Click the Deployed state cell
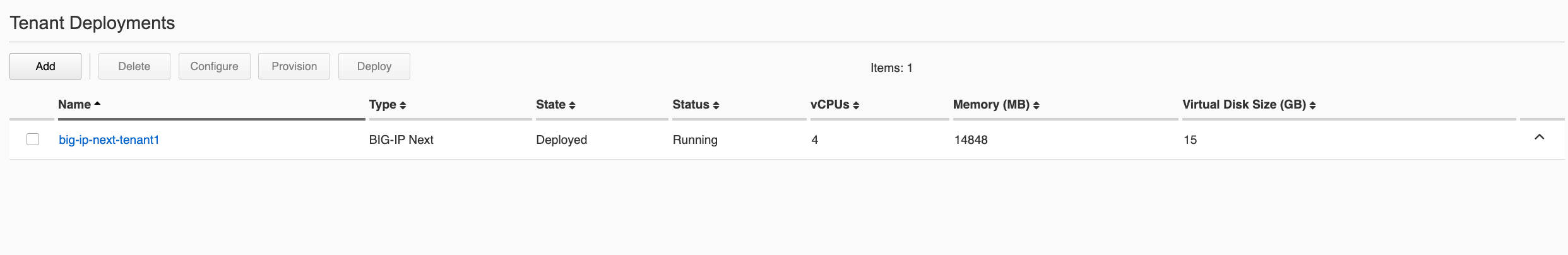This screenshot has height=255, width=1568. click(x=562, y=140)
